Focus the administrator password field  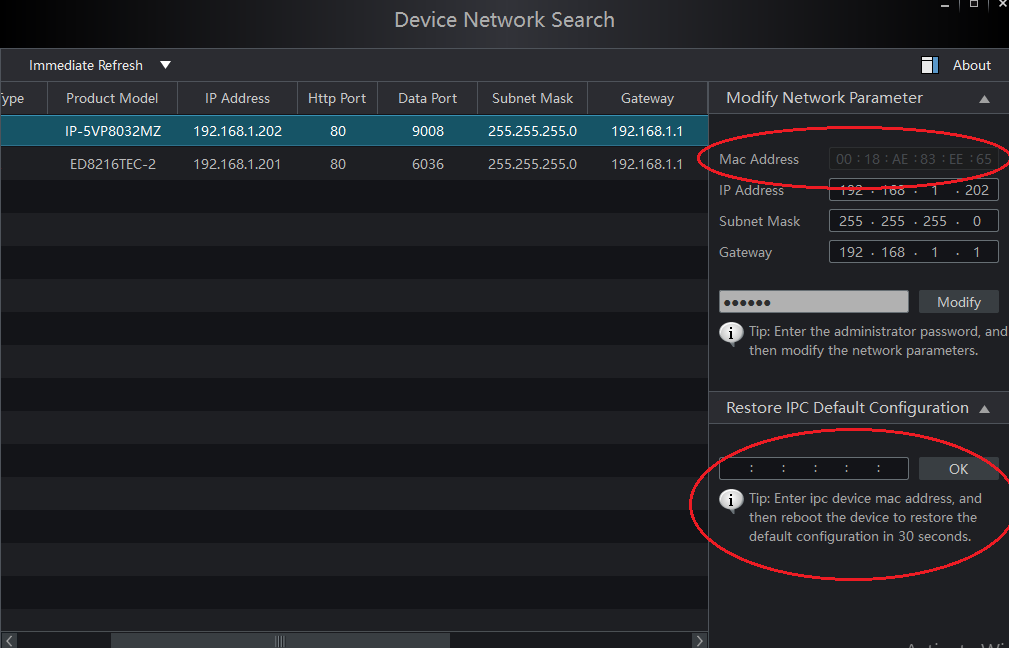coord(813,302)
